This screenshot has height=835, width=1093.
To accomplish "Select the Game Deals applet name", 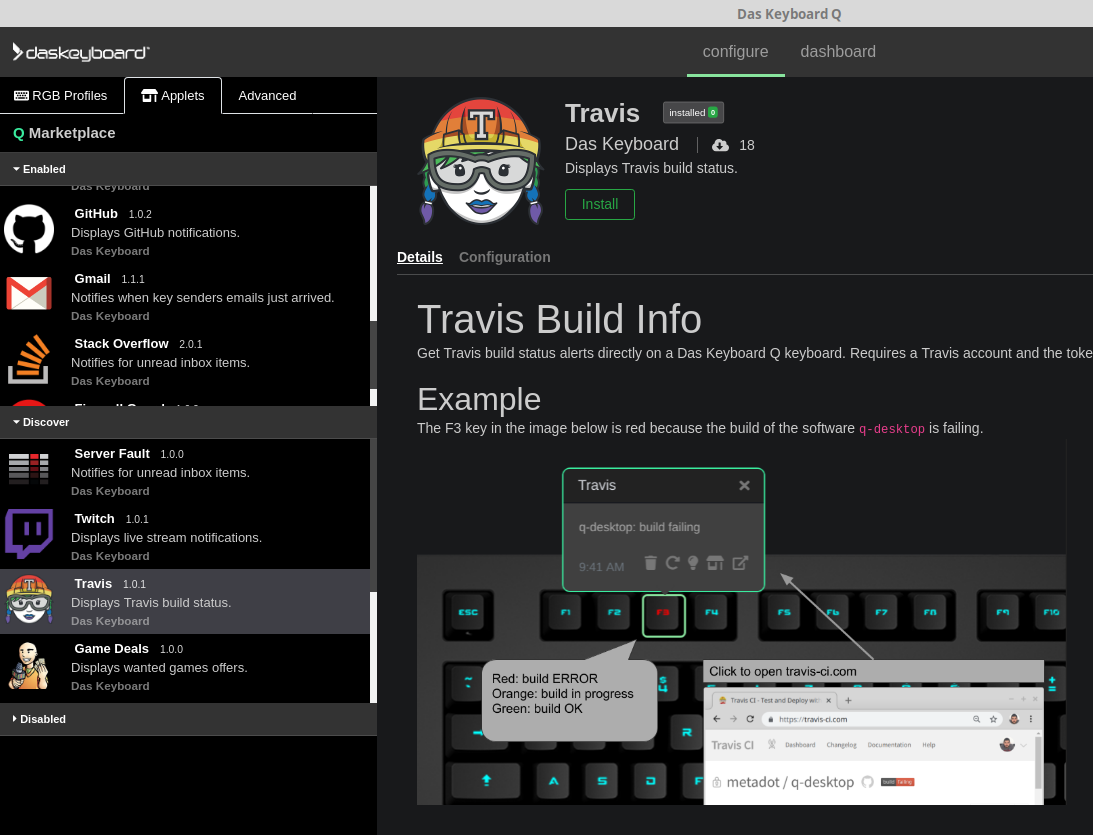I will (112, 648).
